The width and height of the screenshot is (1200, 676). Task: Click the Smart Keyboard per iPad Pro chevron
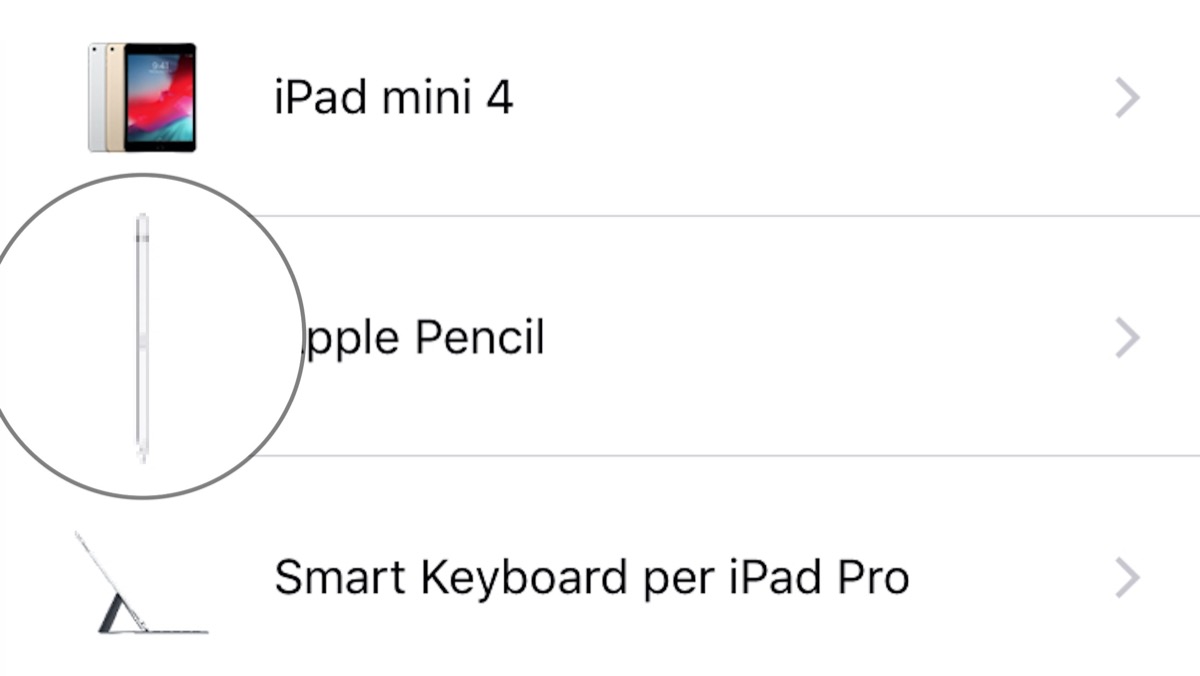tap(1127, 578)
